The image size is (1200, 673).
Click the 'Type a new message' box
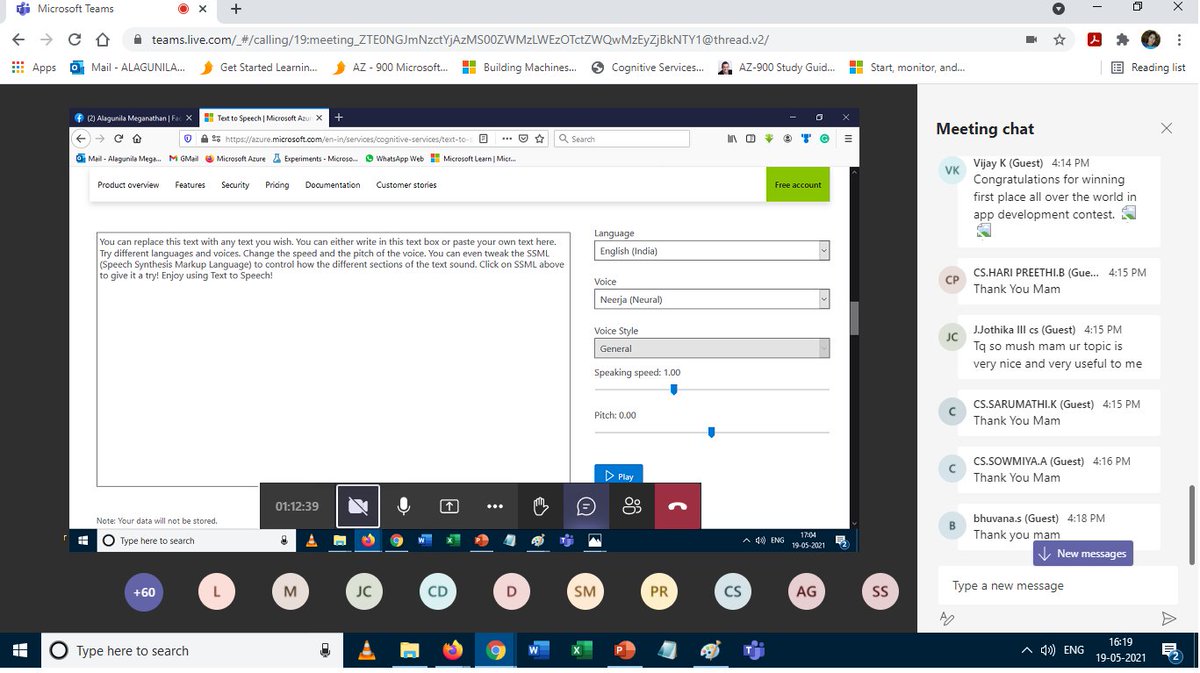point(1058,585)
